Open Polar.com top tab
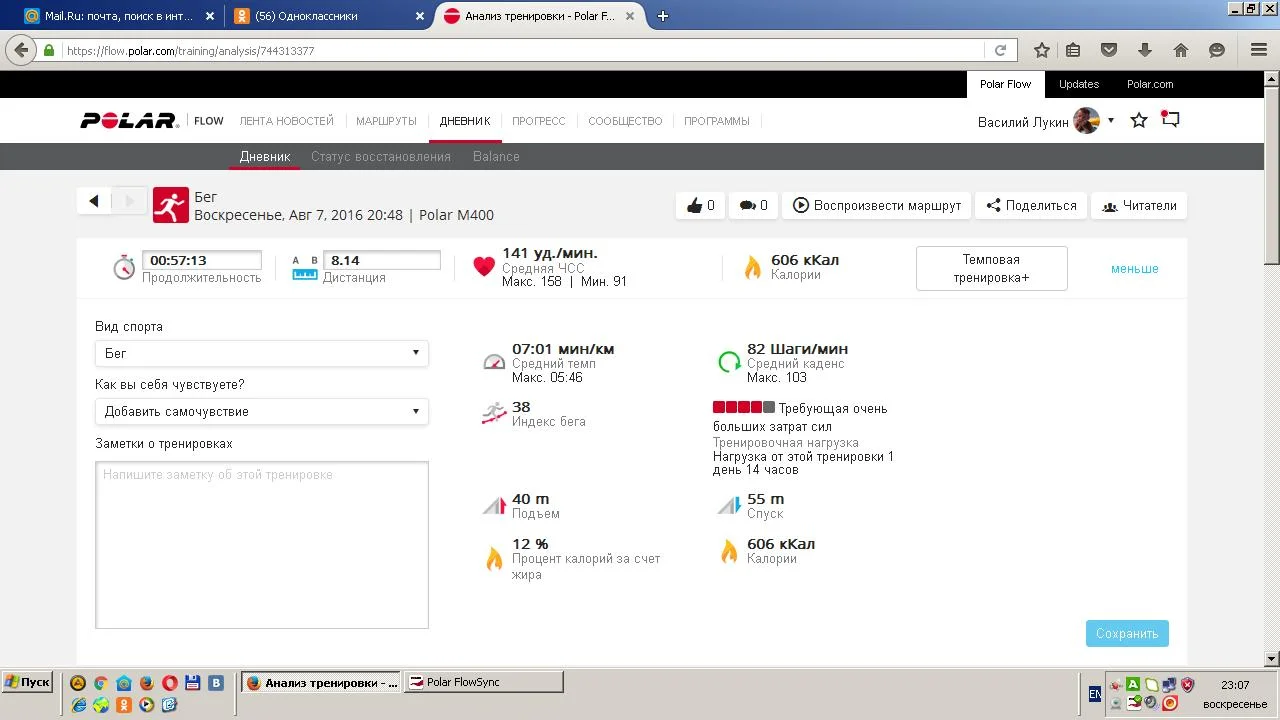Screen dimensions: 1280x720 click(x=1150, y=84)
